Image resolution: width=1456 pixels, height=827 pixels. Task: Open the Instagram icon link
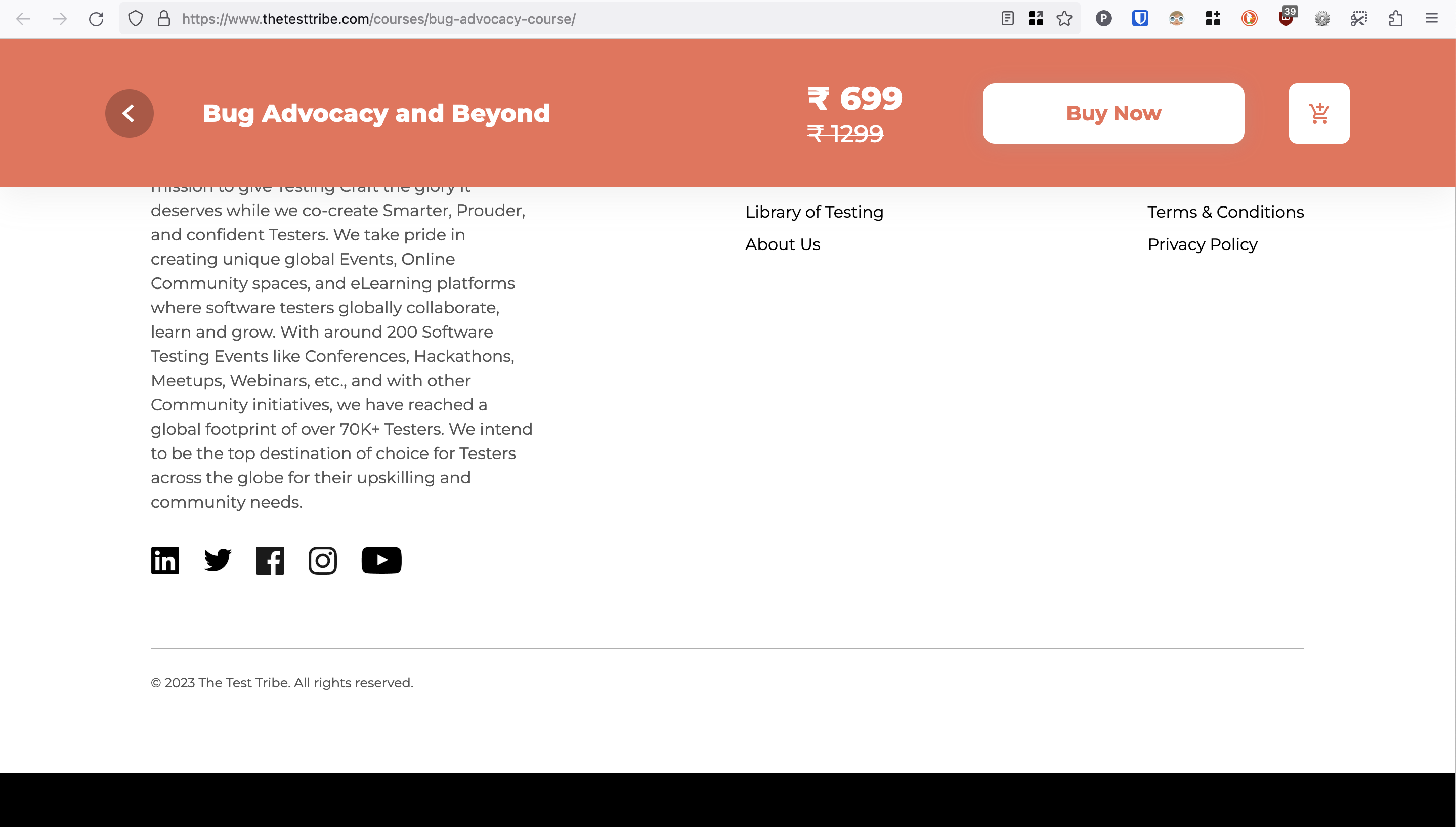[322, 561]
